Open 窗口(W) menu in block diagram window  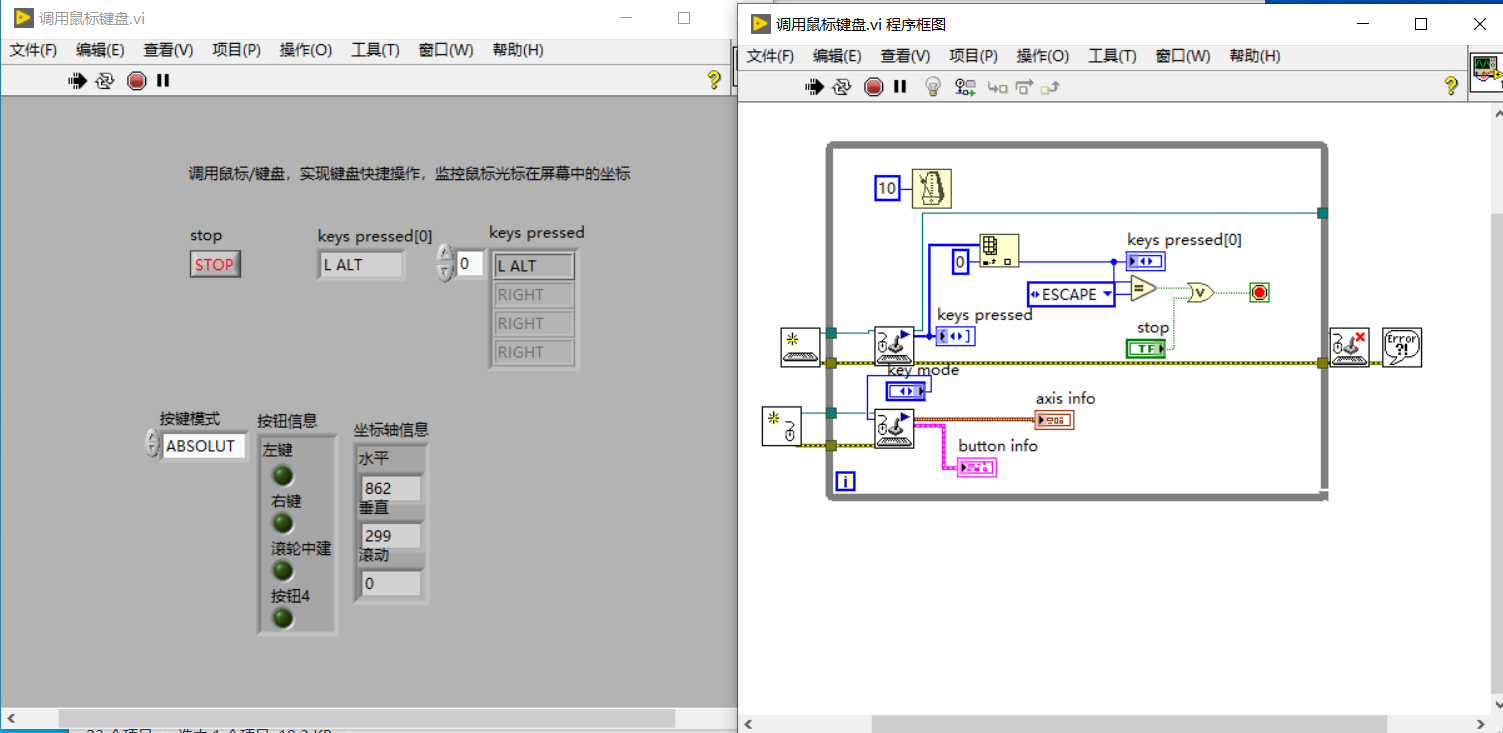pos(1183,56)
